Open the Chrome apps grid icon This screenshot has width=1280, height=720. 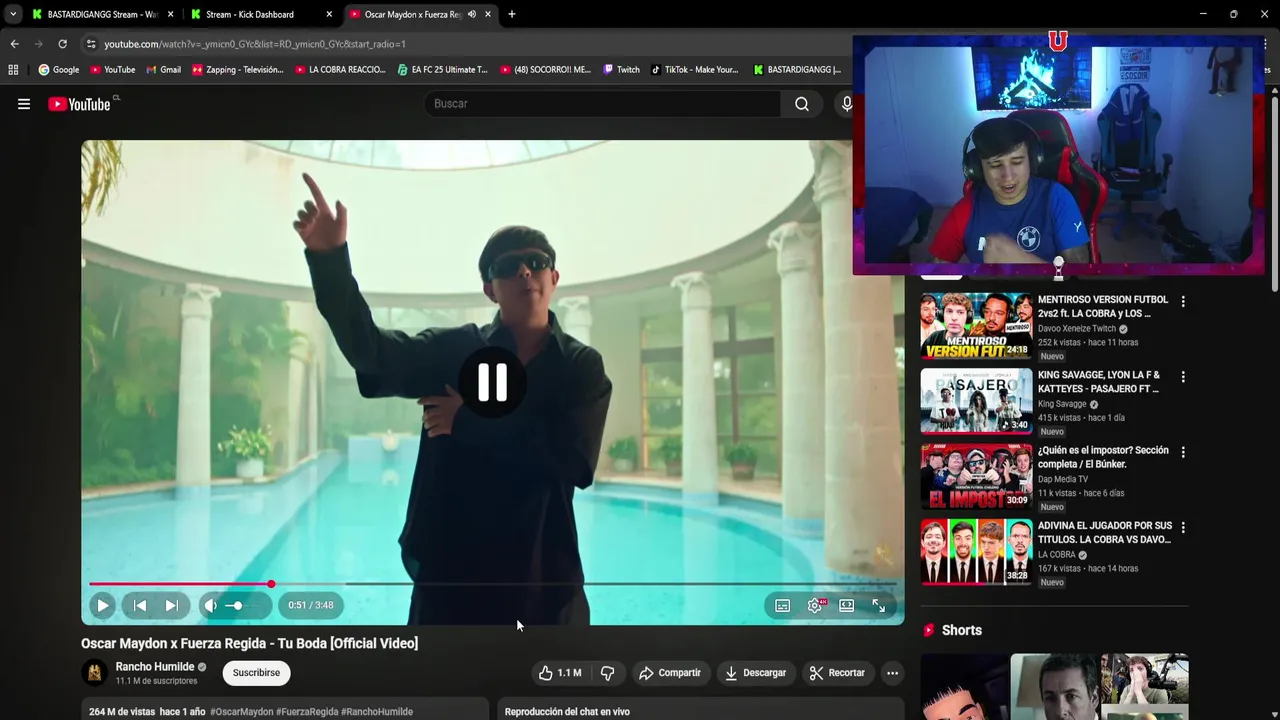[13, 70]
